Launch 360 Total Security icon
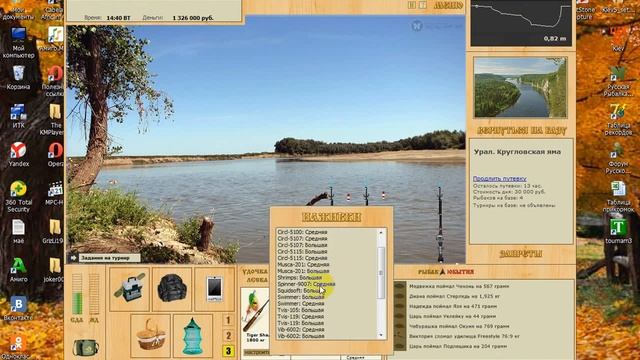The height and width of the screenshot is (360, 640). [18, 196]
